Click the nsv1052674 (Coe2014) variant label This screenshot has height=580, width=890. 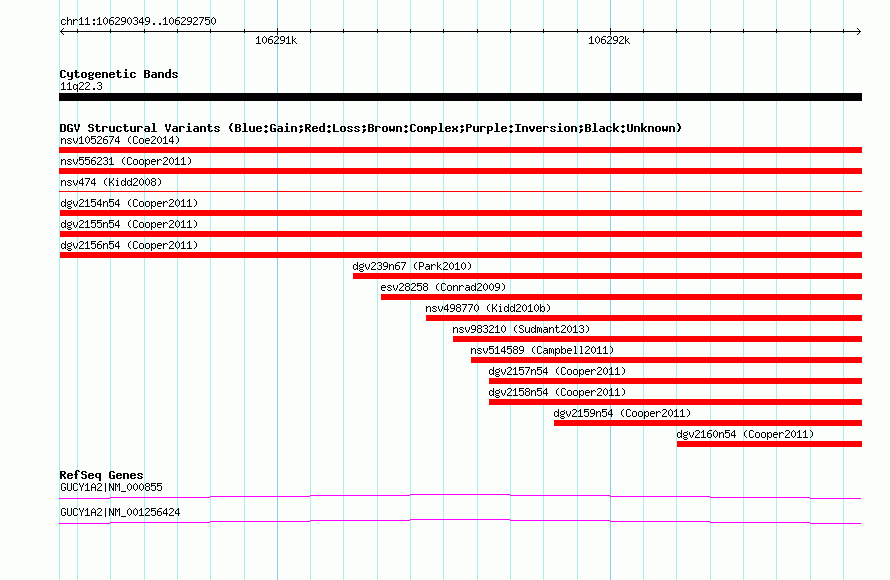pyautogui.click(x=120, y=140)
